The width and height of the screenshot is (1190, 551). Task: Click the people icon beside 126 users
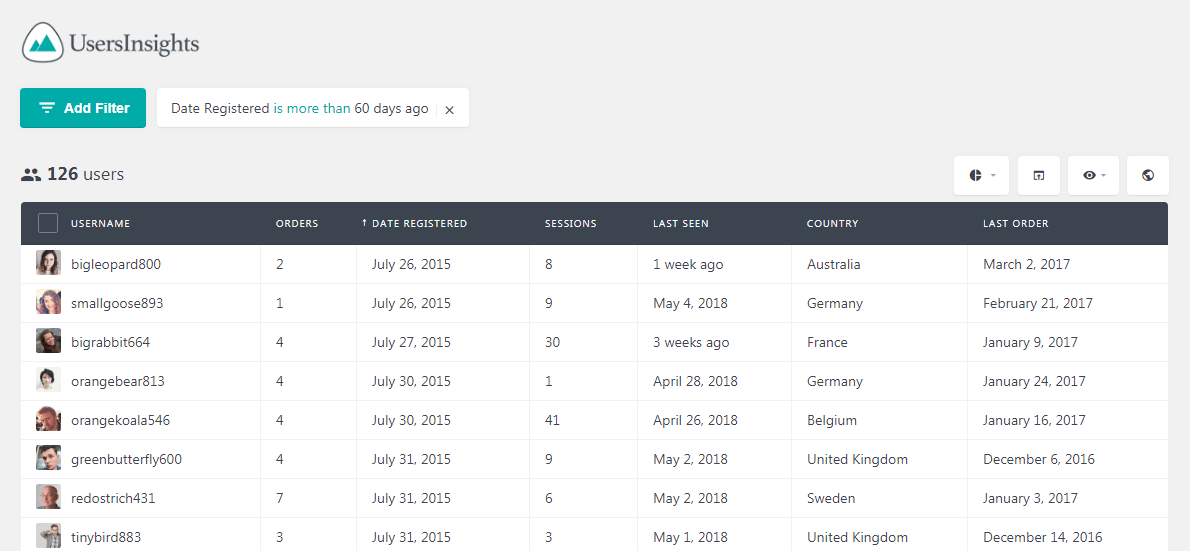pos(30,175)
